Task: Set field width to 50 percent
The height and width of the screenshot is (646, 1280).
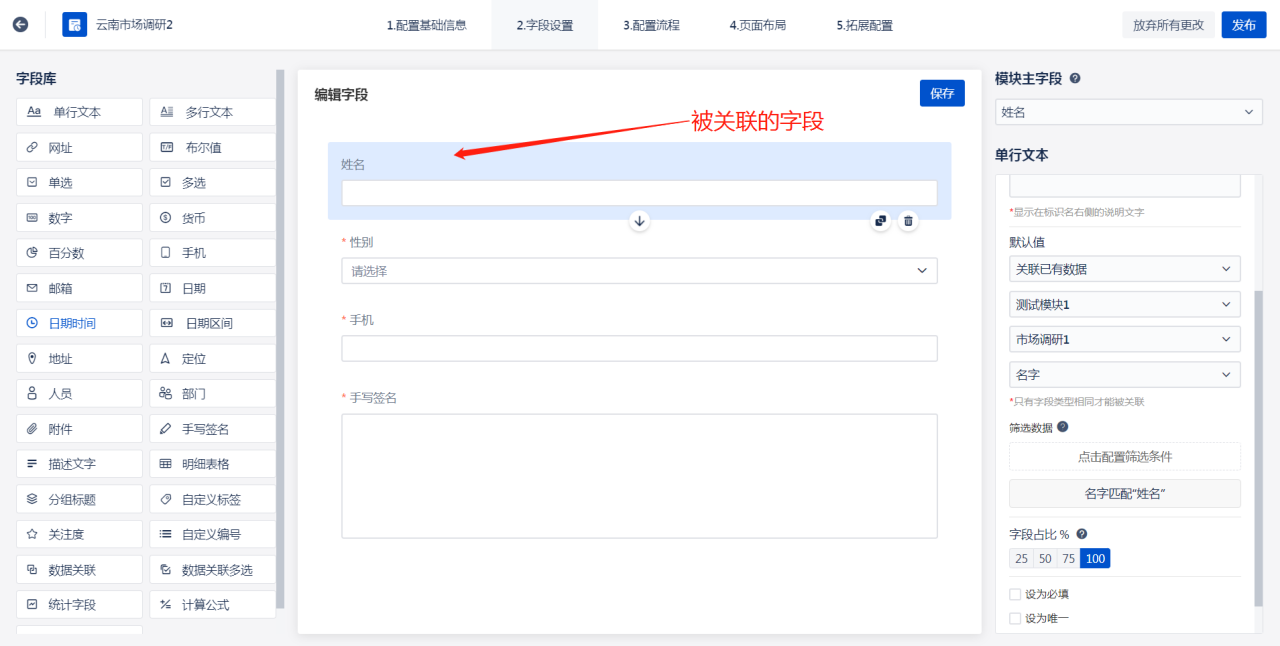Action: coord(1045,558)
